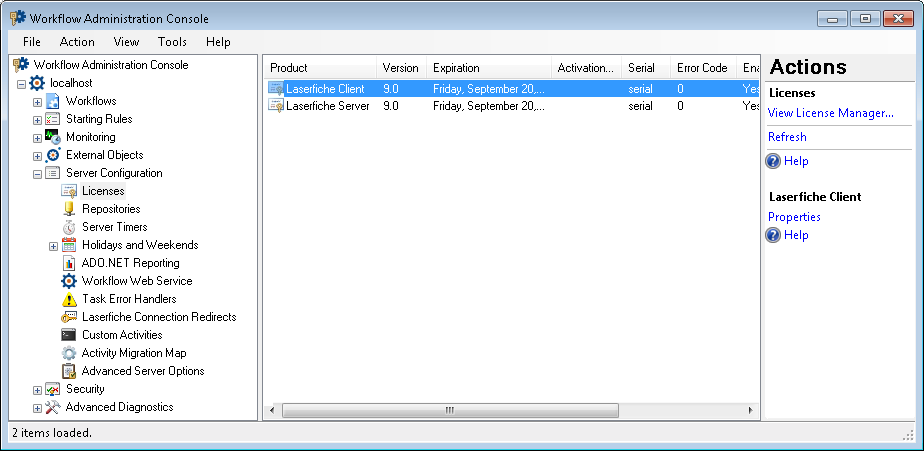This screenshot has height=451, width=924.
Task: Click the Refresh action link
Action: pyautogui.click(x=787, y=137)
